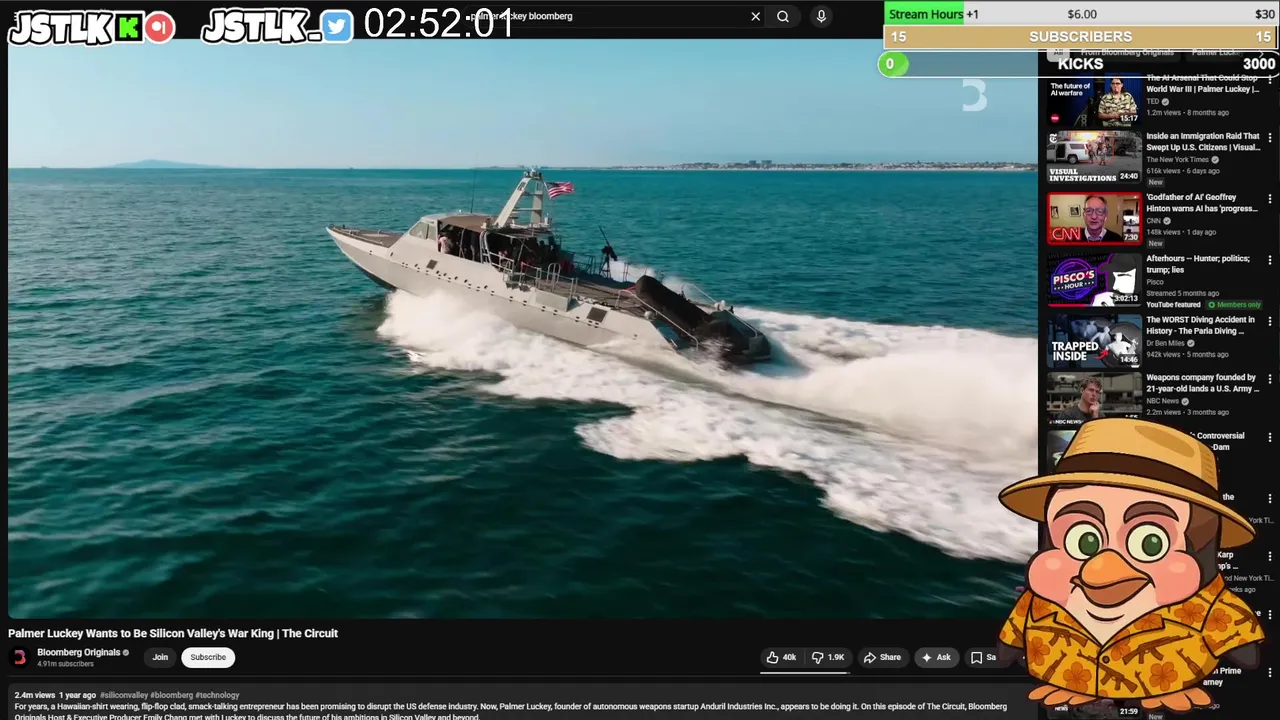The width and height of the screenshot is (1280, 720).
Task: Click the #technology hashtag
Action: point(218,695)
